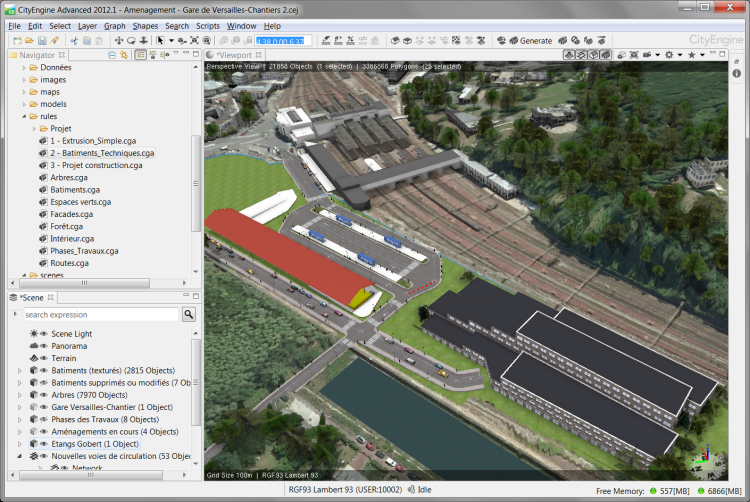Open the Layer menu
The width and height of the screenshot is (750, 502).
[x=87, y=26]
